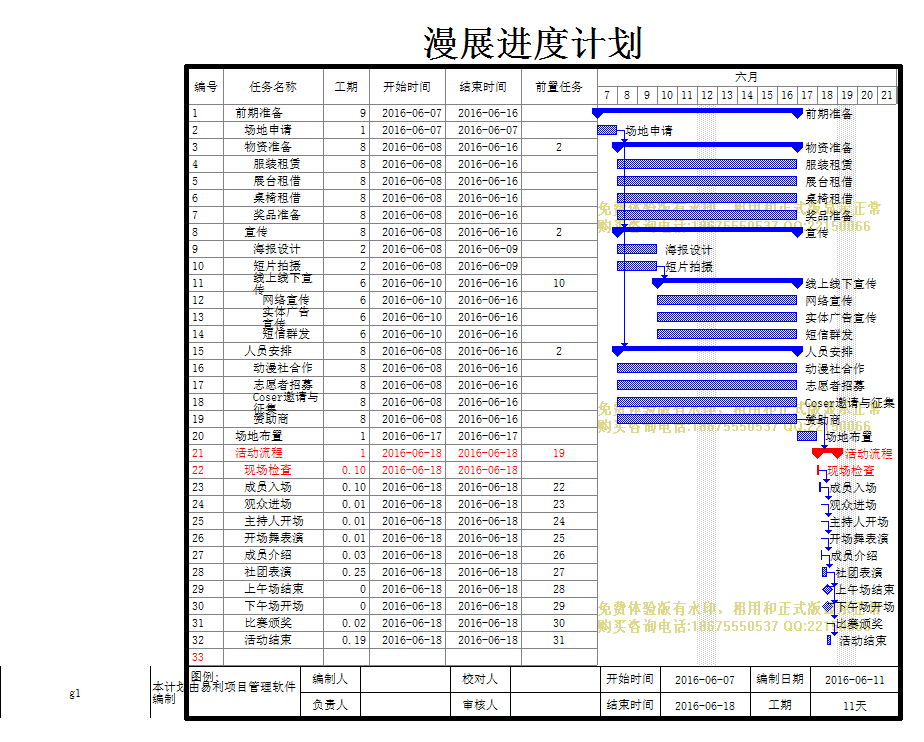The width and height of the screenshot is (924, 742).
Task: Select "场地布置" in the task name column
Action: [259, 436]
